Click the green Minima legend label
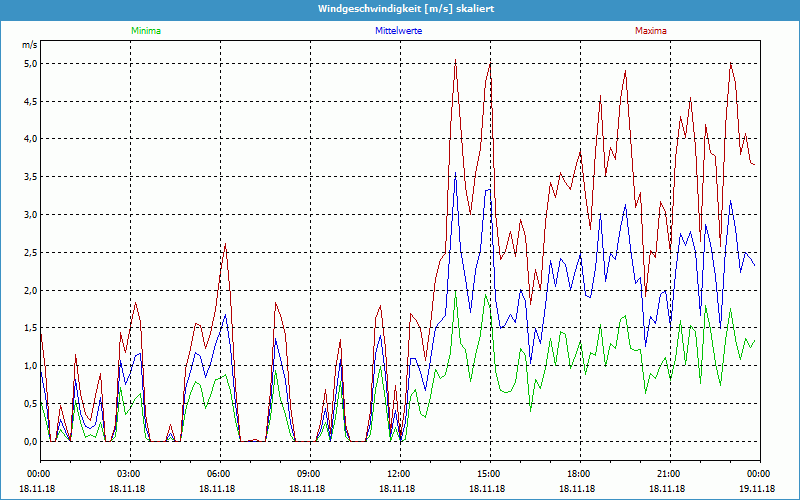This screenshot has width=800, height=500. pyautogui.click(x=145, y=31)
